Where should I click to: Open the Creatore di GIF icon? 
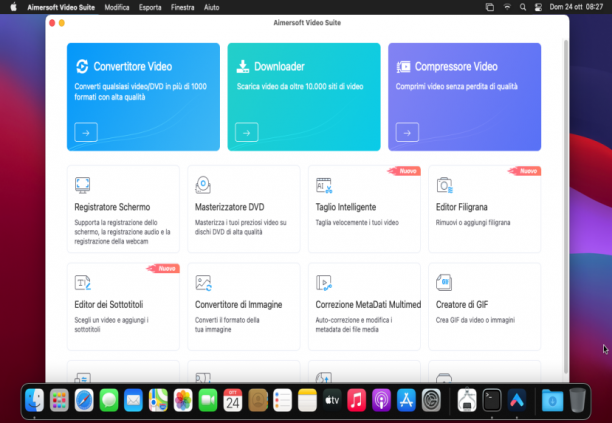444,283
